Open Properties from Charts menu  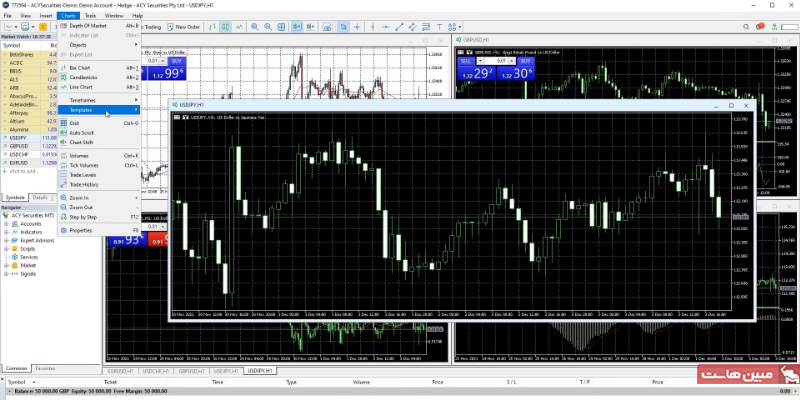point(99,231)
